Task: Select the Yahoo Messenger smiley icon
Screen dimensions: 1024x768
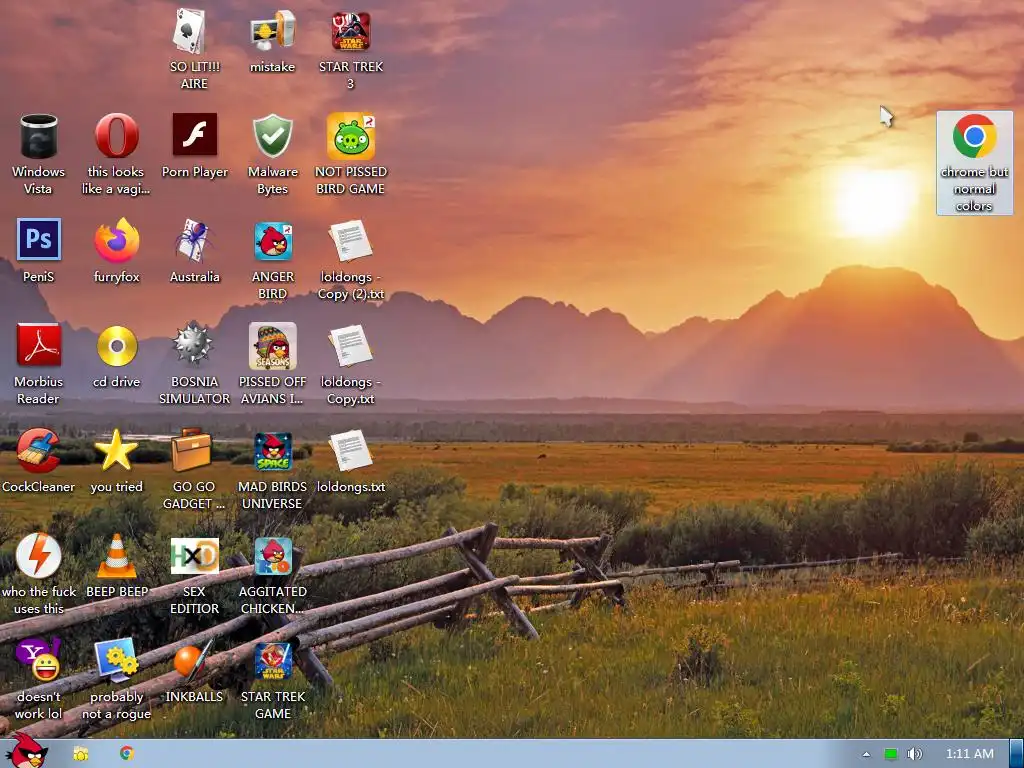Action: click(x=39, y=660)
